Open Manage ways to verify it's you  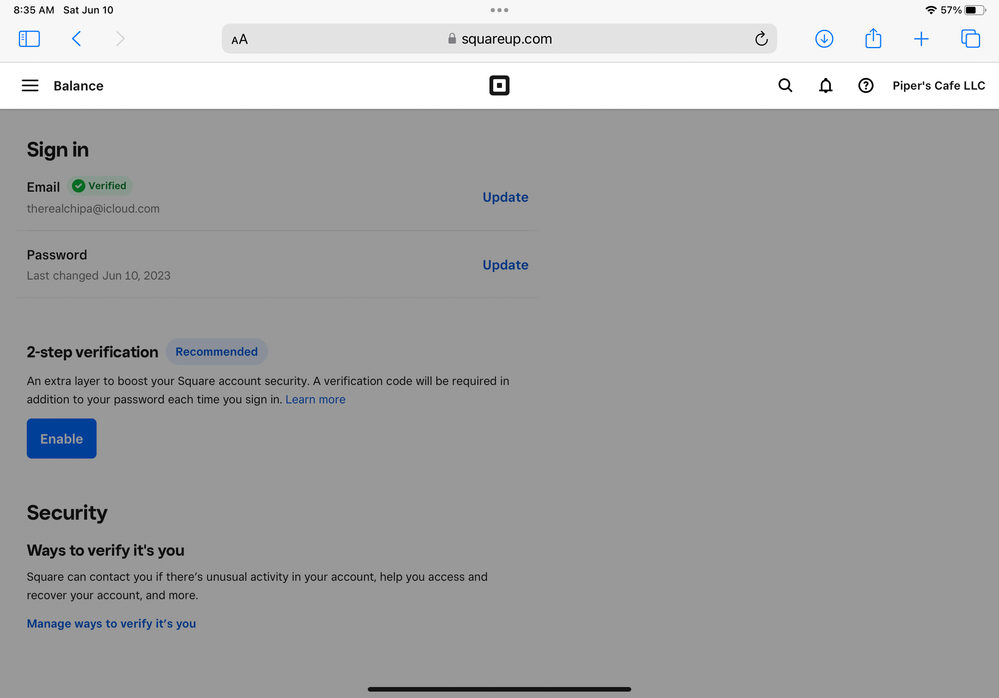111,624
